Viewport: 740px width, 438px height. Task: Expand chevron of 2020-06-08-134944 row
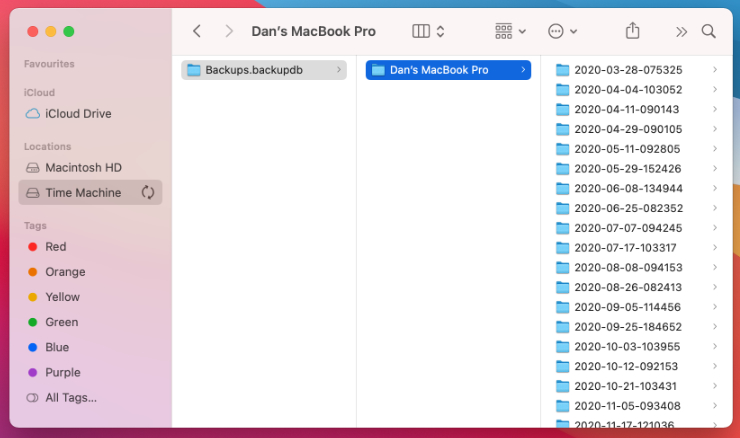click(715, 188)
